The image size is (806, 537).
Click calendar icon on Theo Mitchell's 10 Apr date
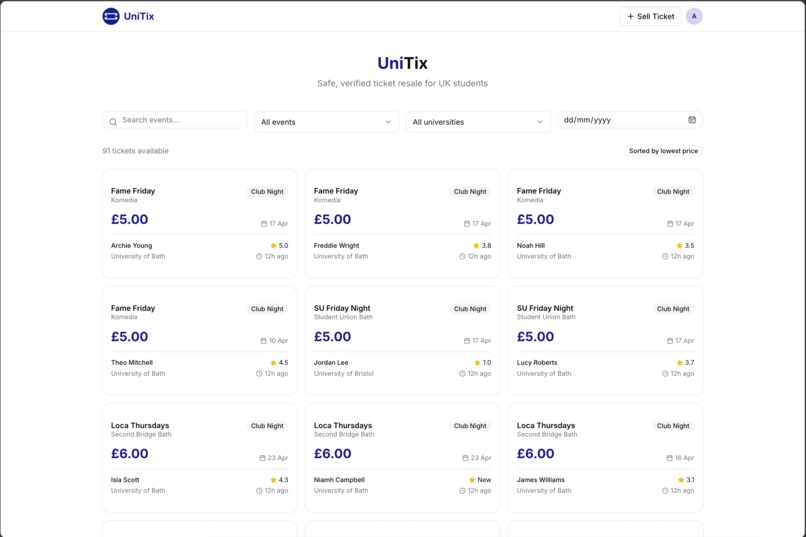point(263,341)
